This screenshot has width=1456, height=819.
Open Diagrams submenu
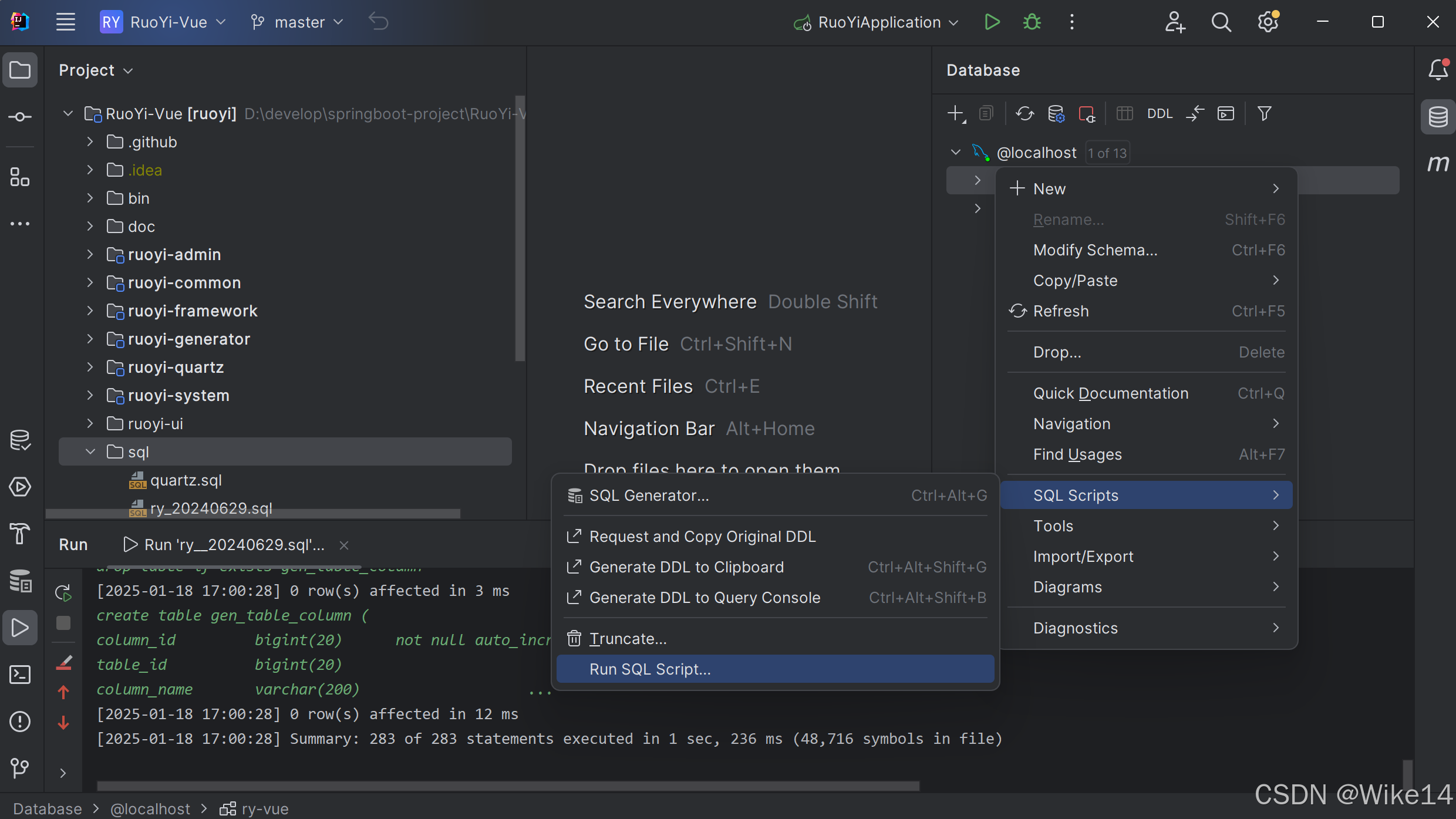pyautogui.click(x=1147, y=587)
